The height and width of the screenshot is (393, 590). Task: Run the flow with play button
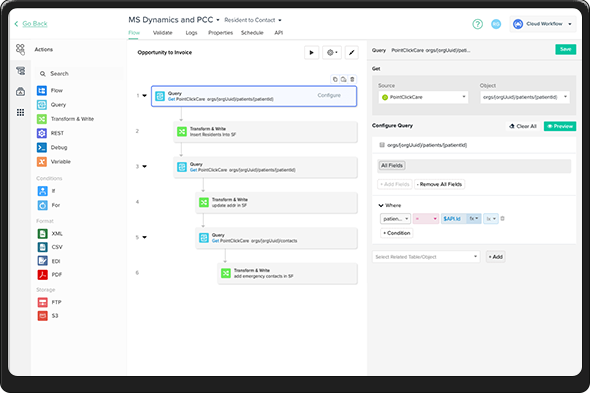[312, 52]
